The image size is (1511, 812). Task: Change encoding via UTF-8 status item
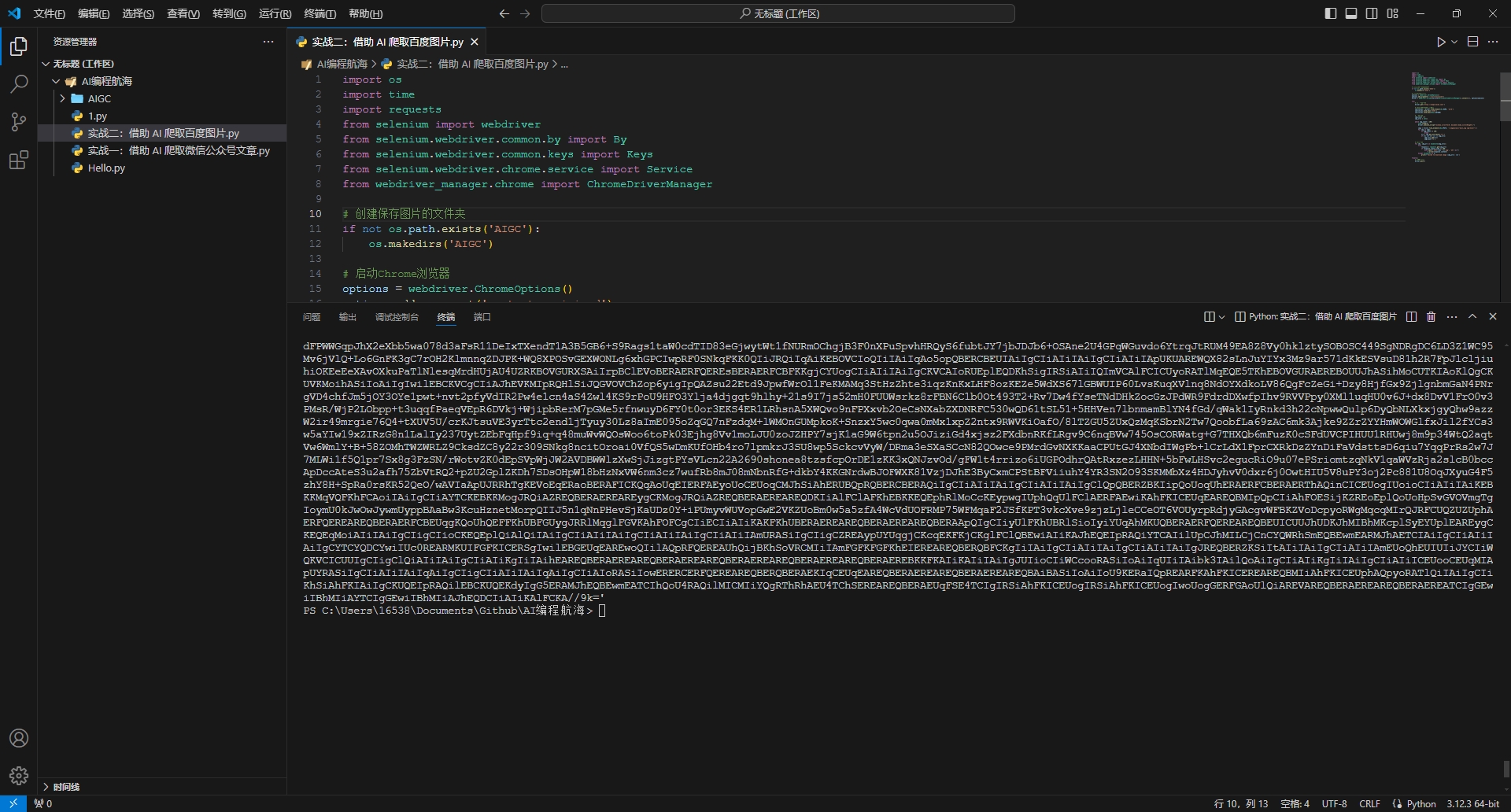point(1334,803)
